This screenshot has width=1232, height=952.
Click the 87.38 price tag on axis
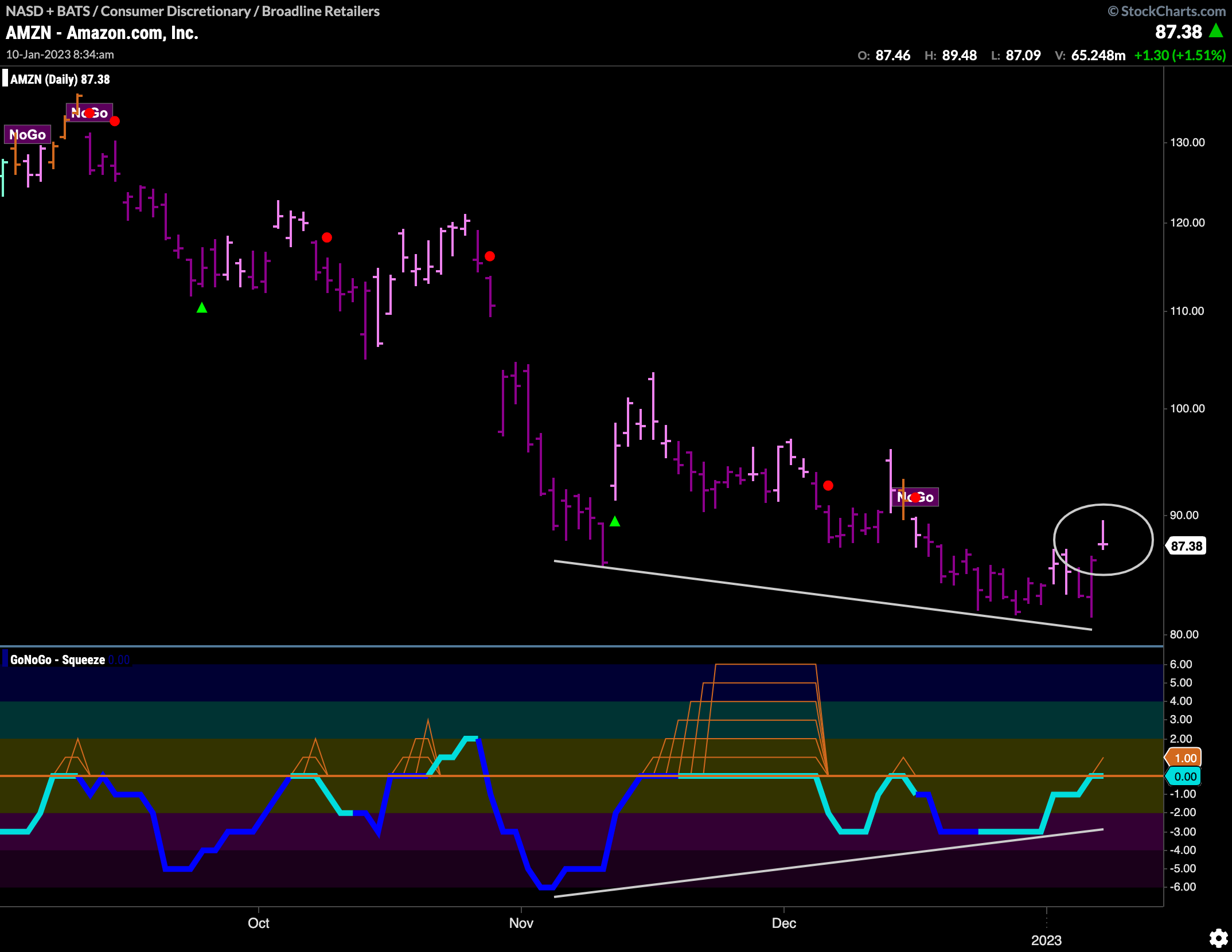pos(1186,546)
